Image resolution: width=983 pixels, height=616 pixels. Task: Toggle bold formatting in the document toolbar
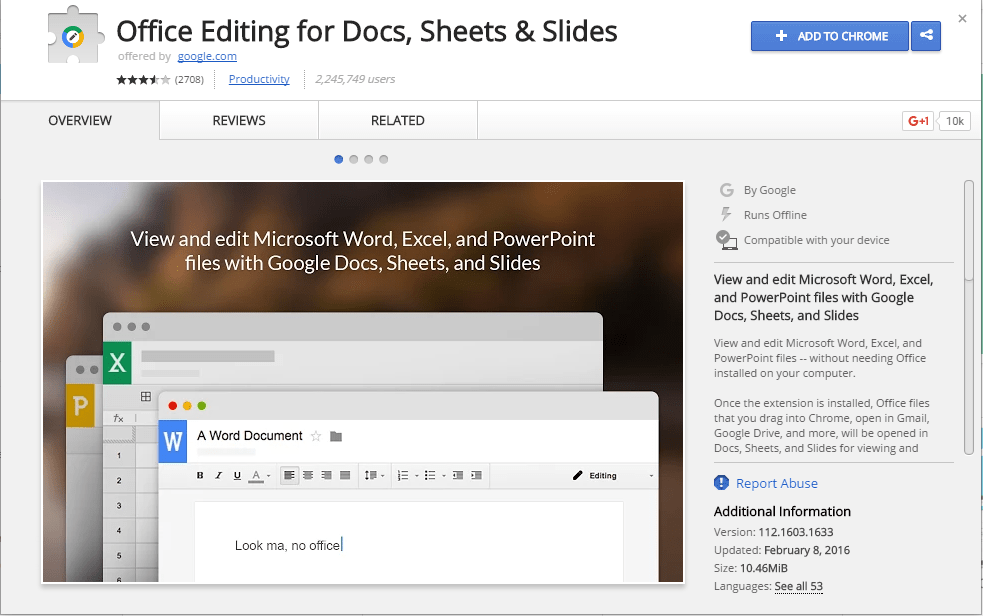[199, 475]
